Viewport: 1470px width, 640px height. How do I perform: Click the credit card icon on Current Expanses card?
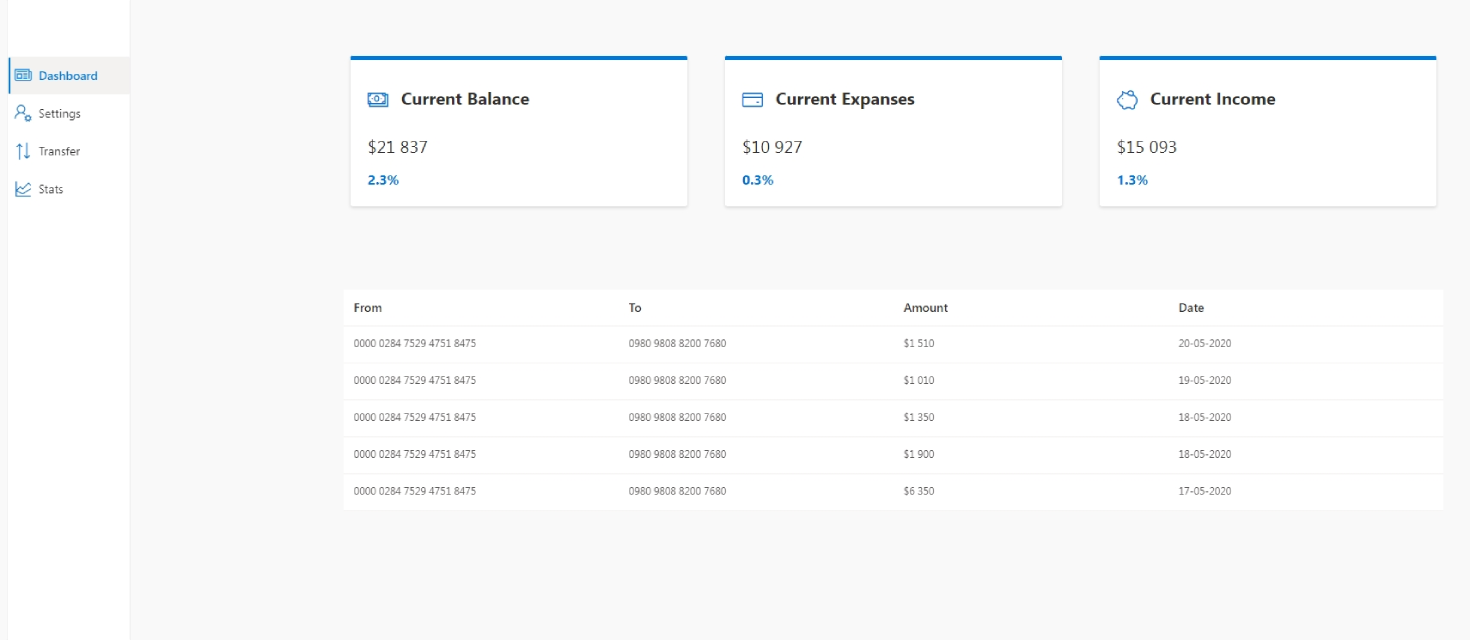coord(751,98)
